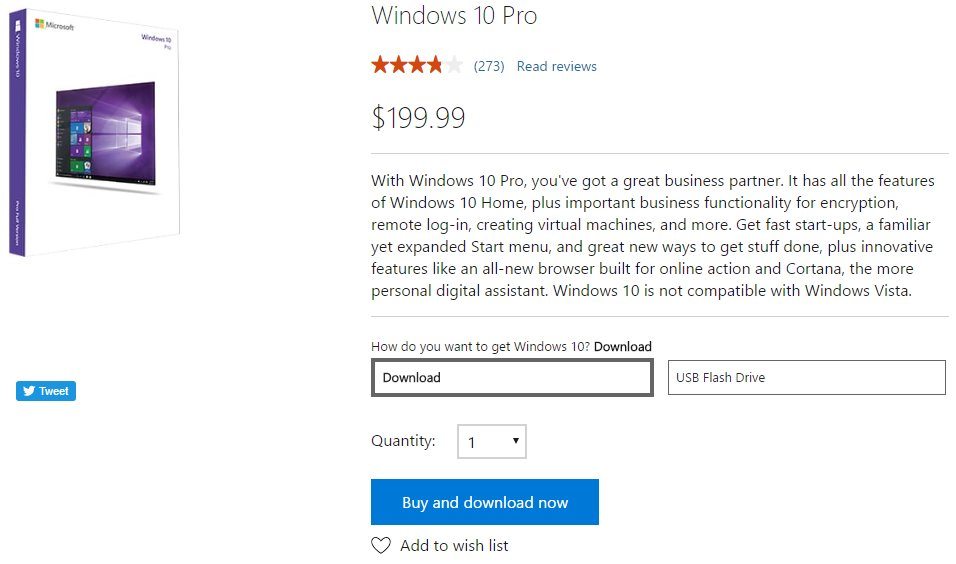Viewport: 956px width, 564px height.
Task: Click the Add to wish list text
Action: click(454, 546)
